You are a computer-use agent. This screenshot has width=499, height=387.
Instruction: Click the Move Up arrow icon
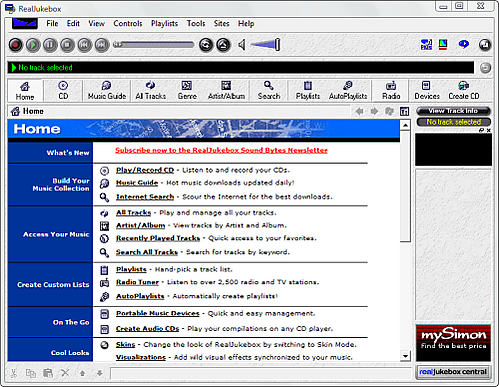[82, 373]
